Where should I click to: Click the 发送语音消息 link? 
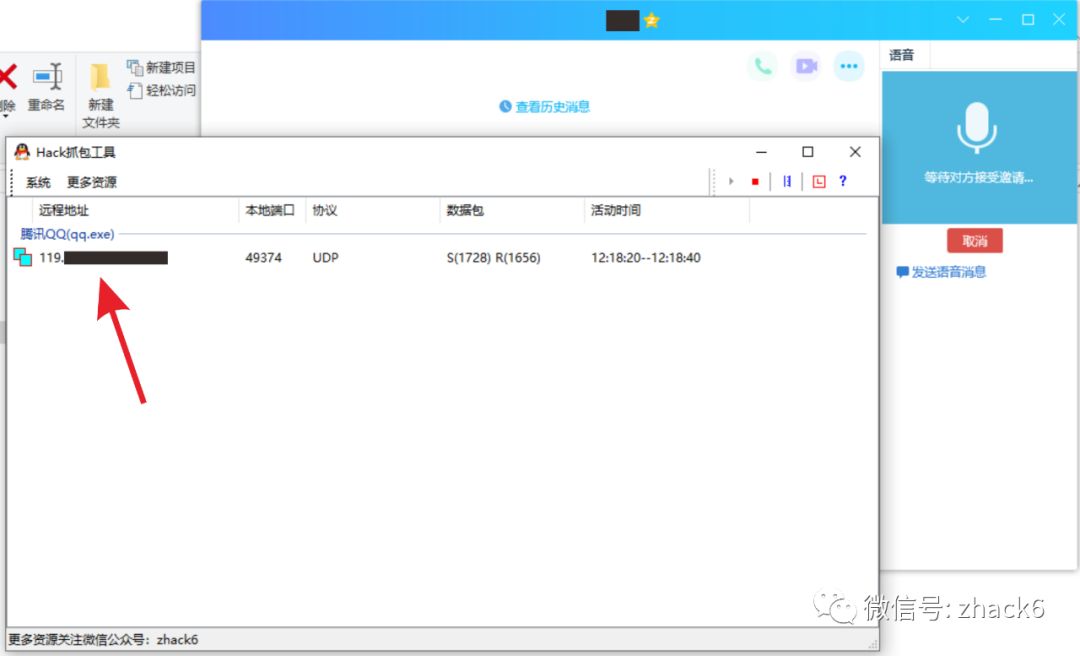(941, 272)
